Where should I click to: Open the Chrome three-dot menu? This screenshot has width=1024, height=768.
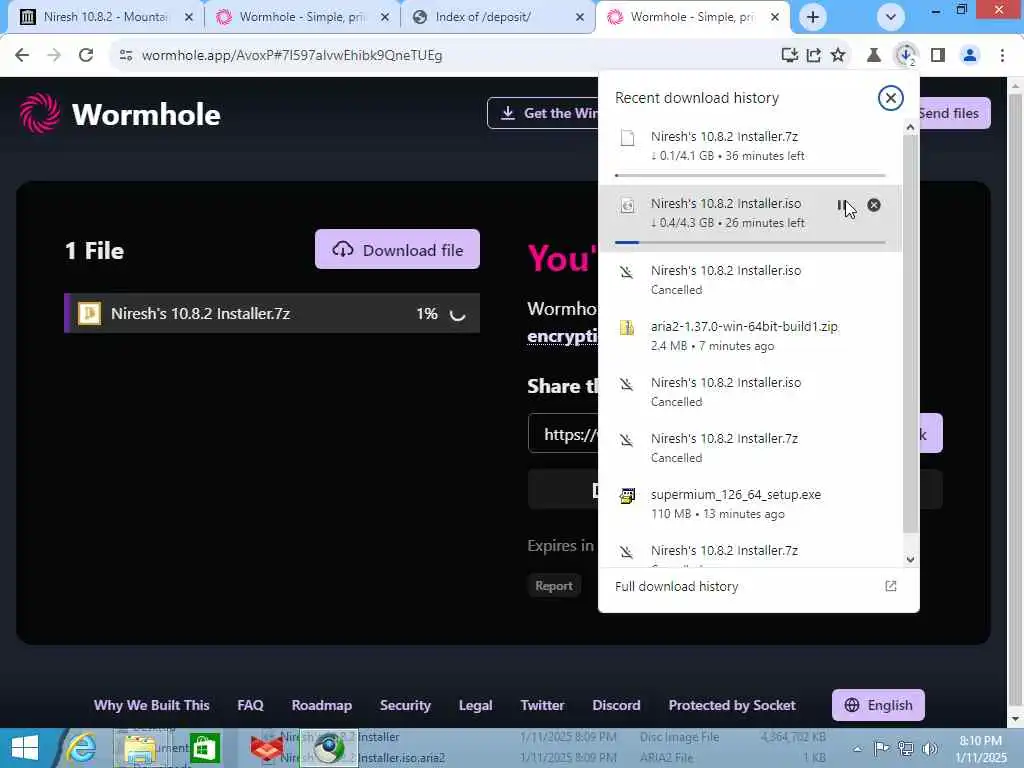pos(1002,56)
